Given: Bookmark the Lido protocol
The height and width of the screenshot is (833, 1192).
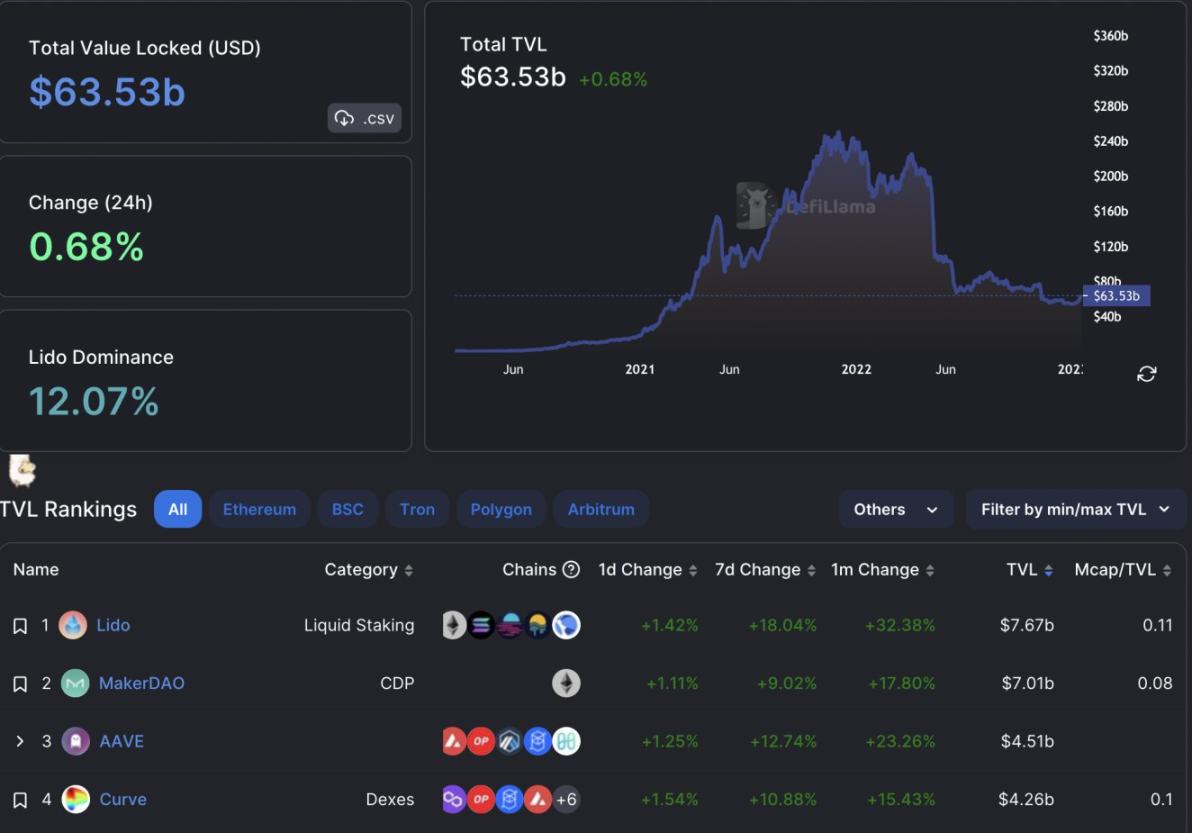Looking at the screenshot, I should point(21,626).
